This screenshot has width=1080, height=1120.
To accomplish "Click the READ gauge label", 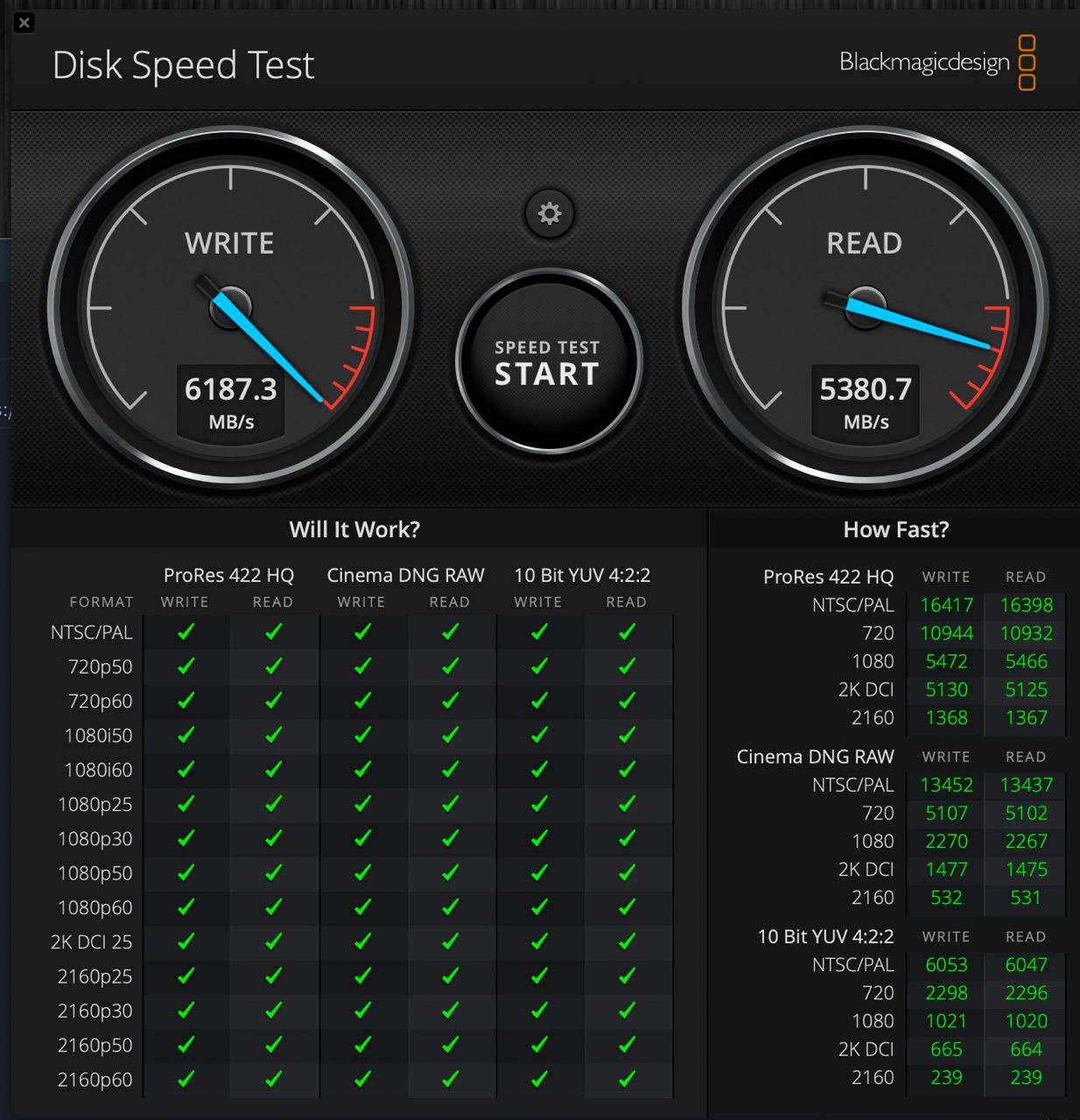I will click(864, 242).
